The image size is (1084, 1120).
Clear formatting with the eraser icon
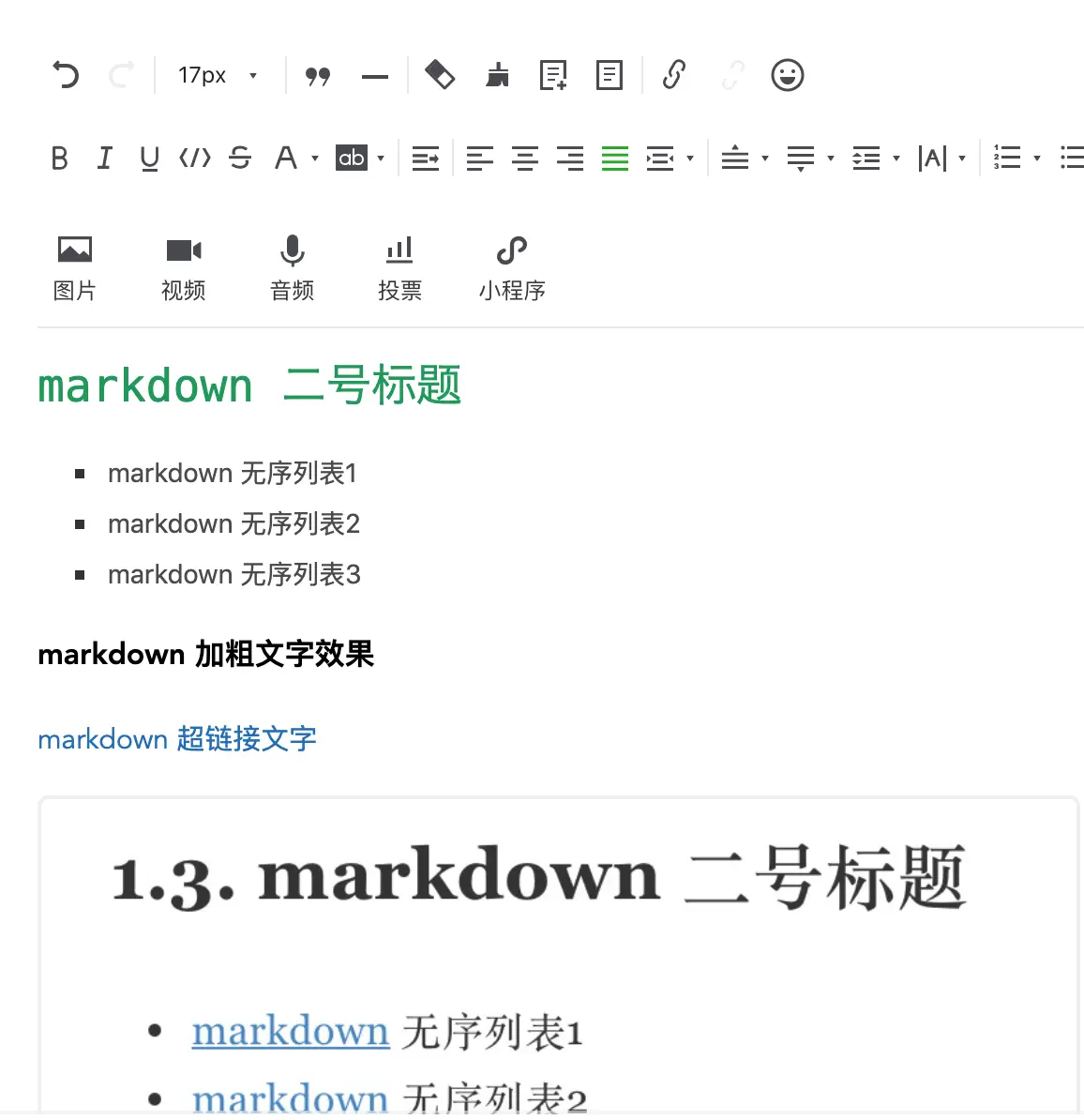coord(440,75)
